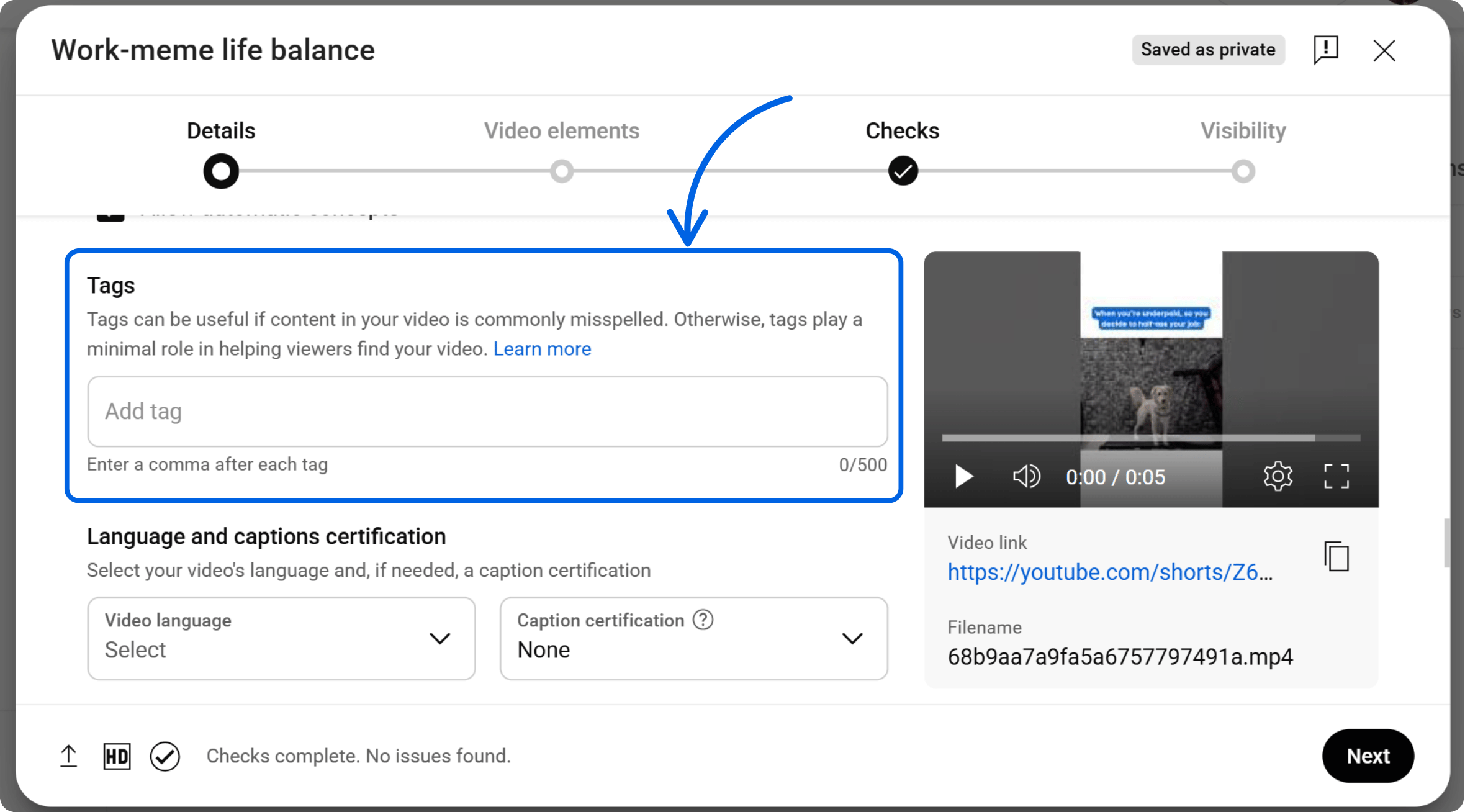
Task: Open the caption certification help tooltip
Action: tap(702, 619)
